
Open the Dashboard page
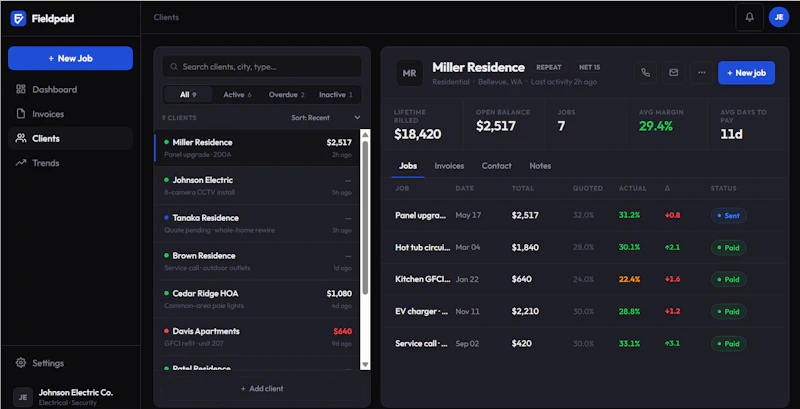[x=70, y=89]
